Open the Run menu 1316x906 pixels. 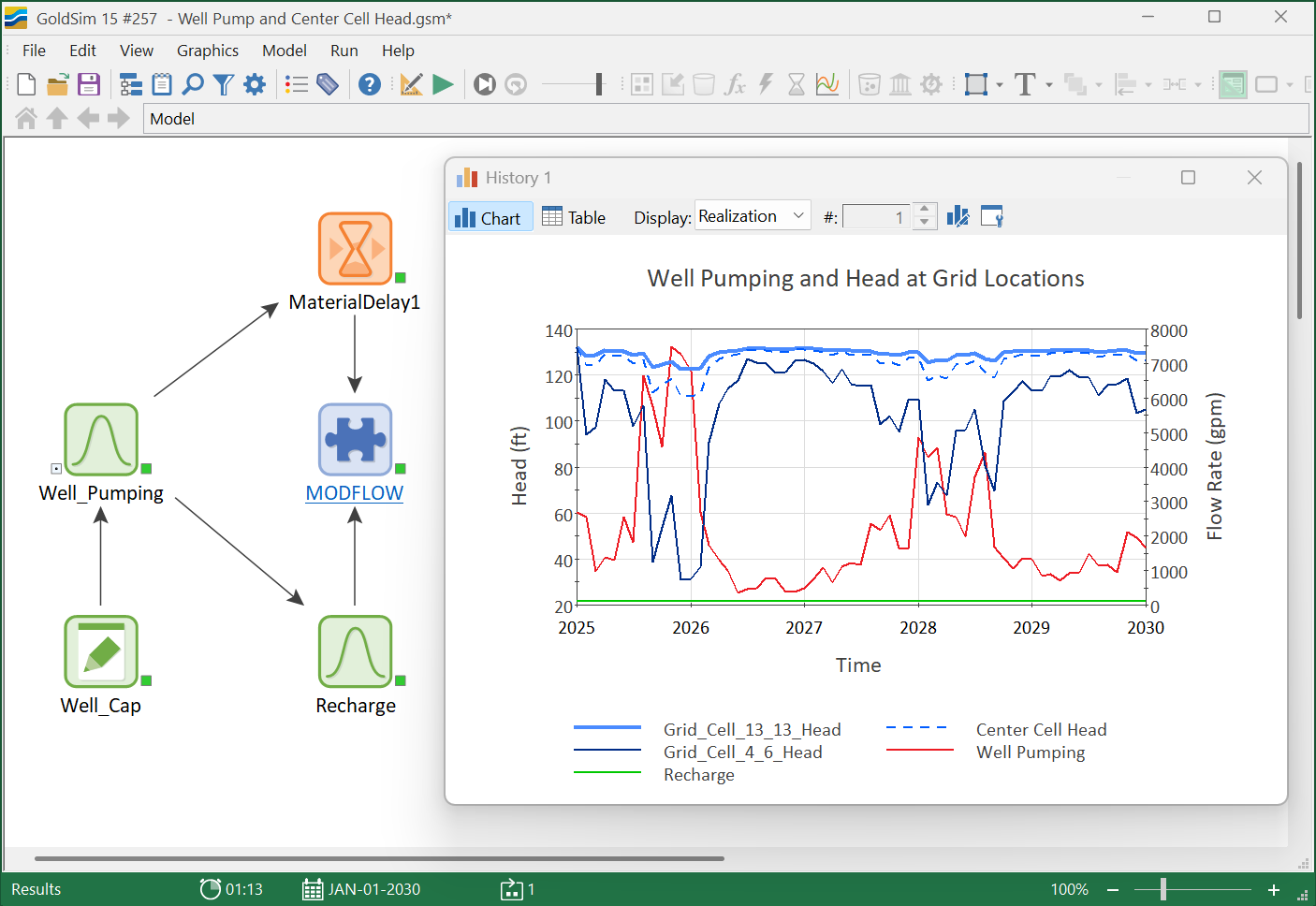click(344, 51)
